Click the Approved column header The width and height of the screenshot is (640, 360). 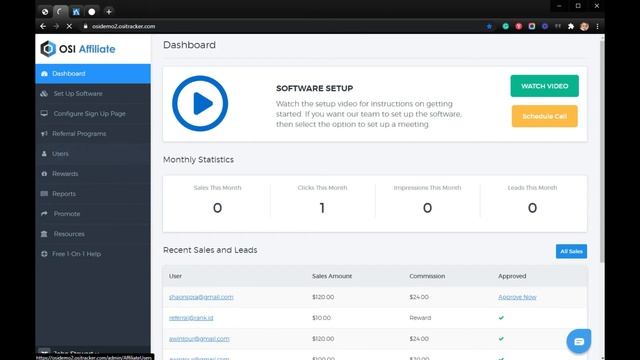[512, 276]
